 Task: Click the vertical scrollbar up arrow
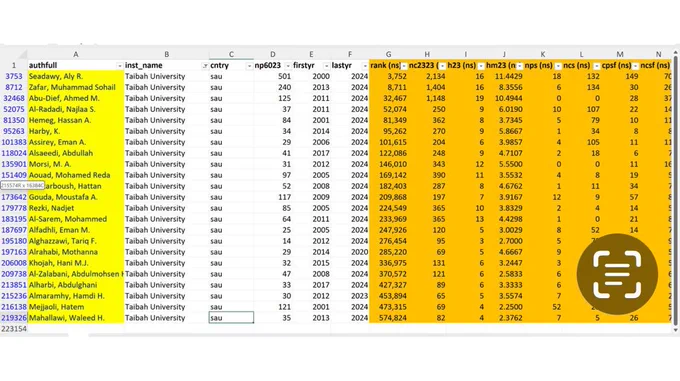click(x=675, y=53)
